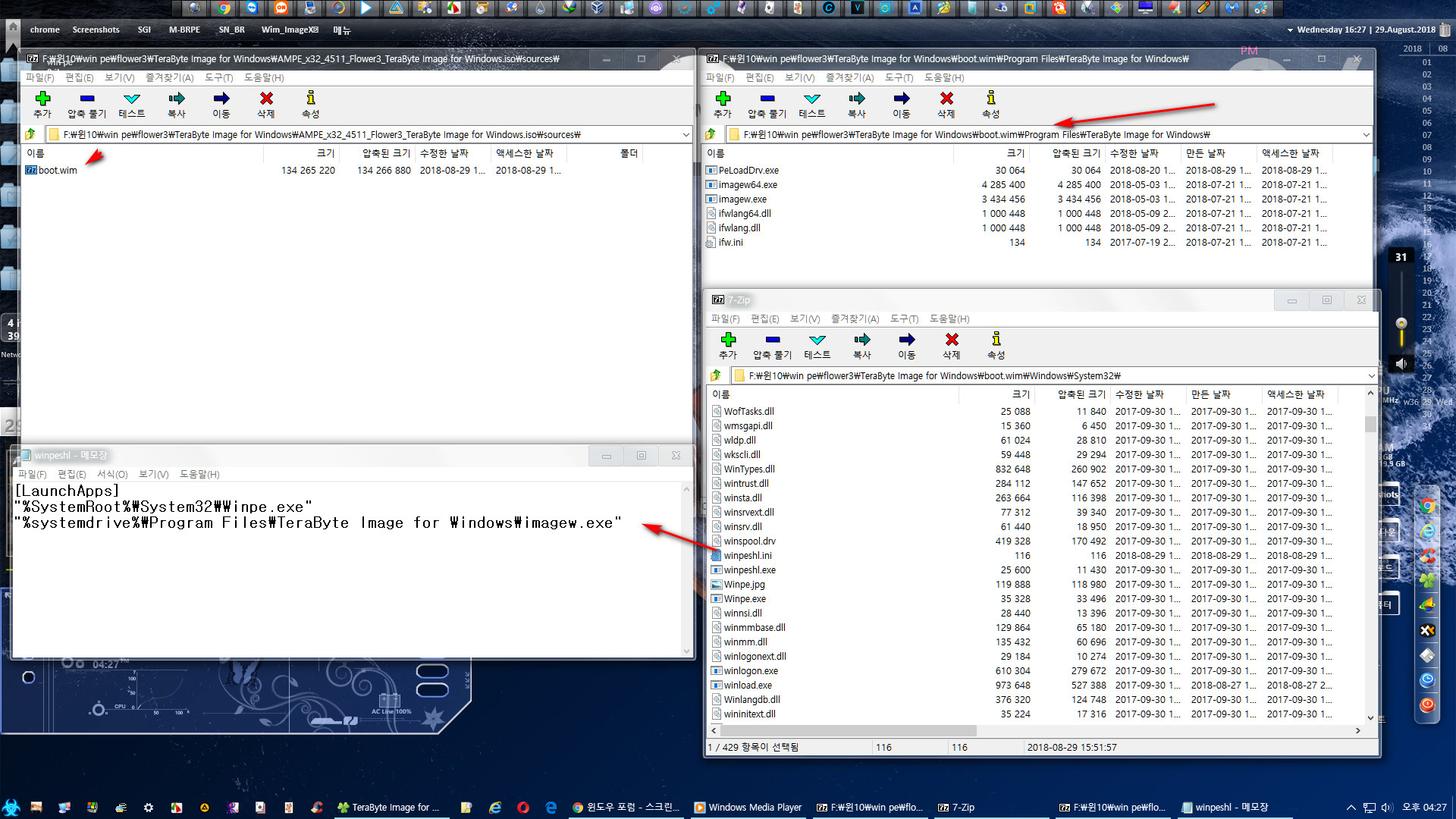
Task: Click the Add (추가) icon in sources window
Action: tap(42, 105)
